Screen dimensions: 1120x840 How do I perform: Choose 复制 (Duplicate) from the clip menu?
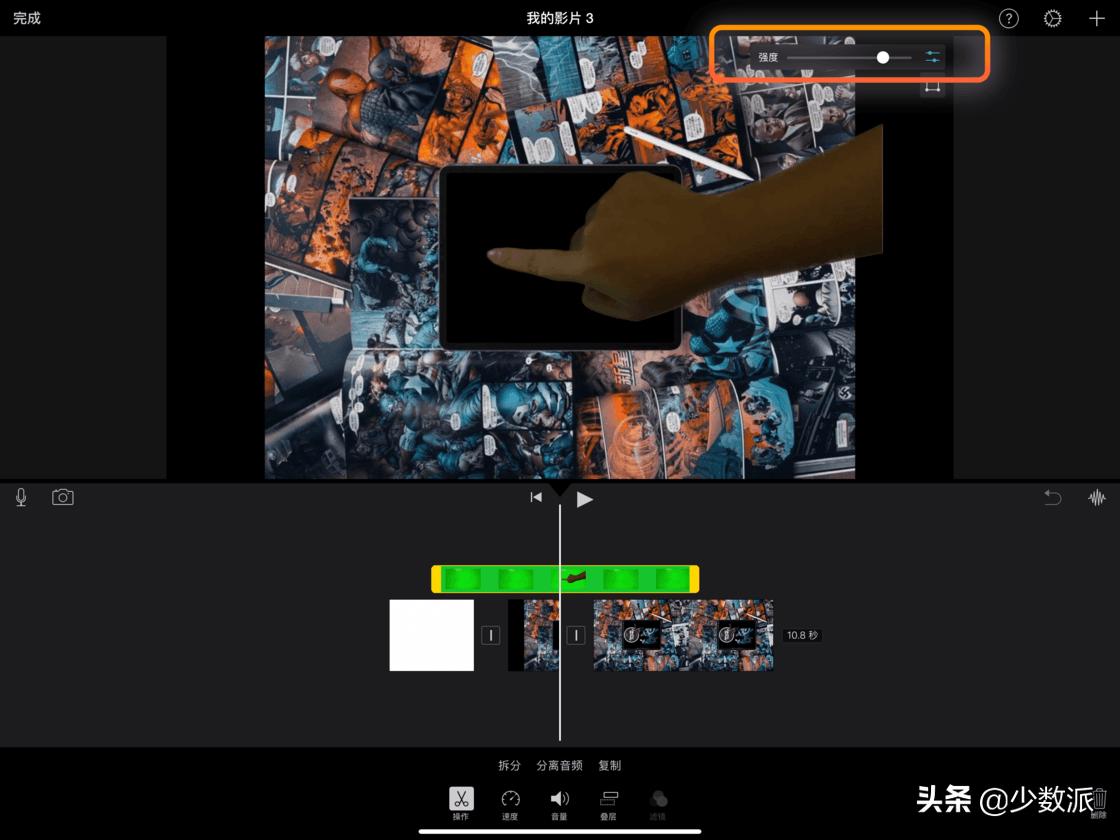point(610,765)
